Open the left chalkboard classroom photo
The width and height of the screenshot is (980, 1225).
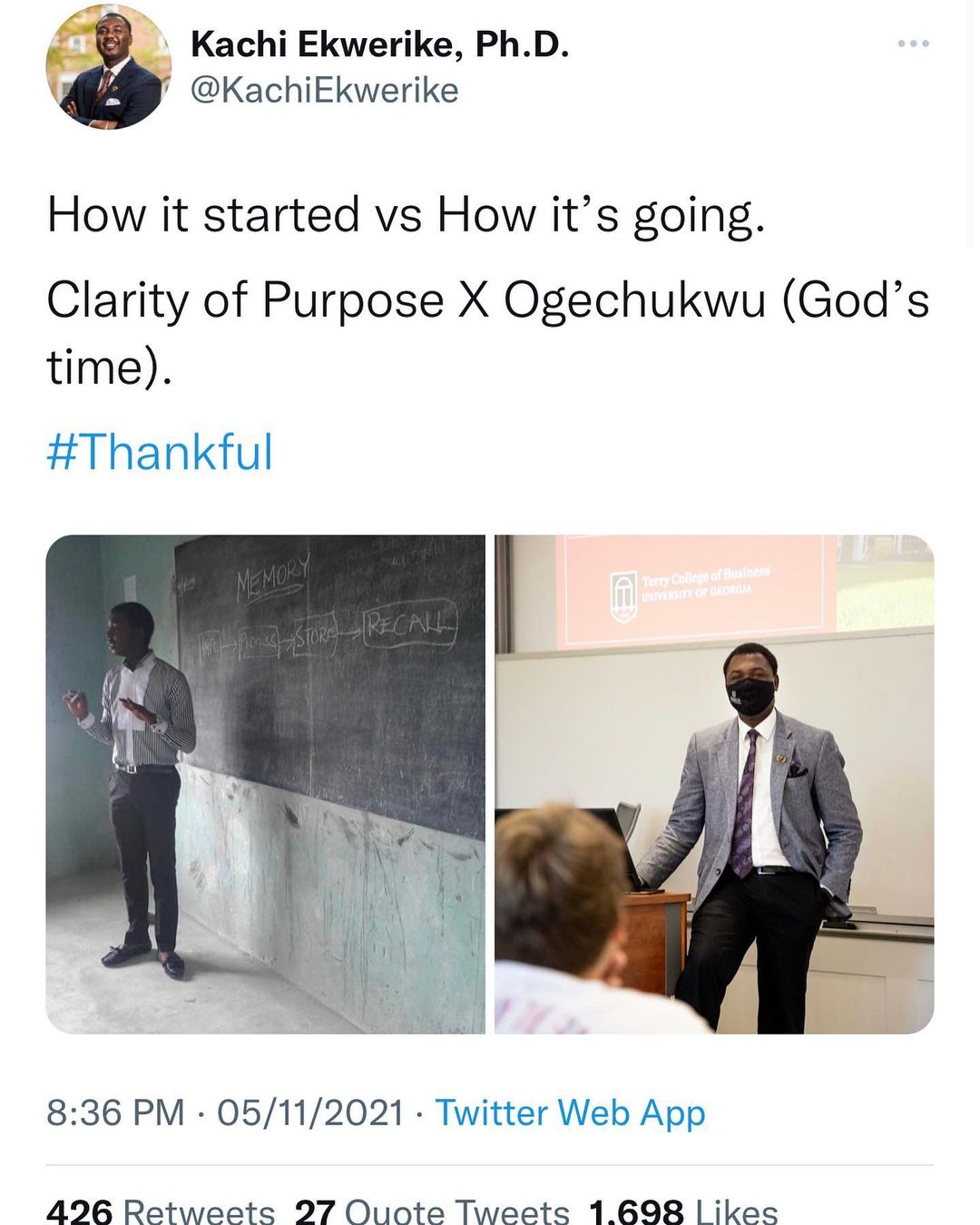coord(265,784)
